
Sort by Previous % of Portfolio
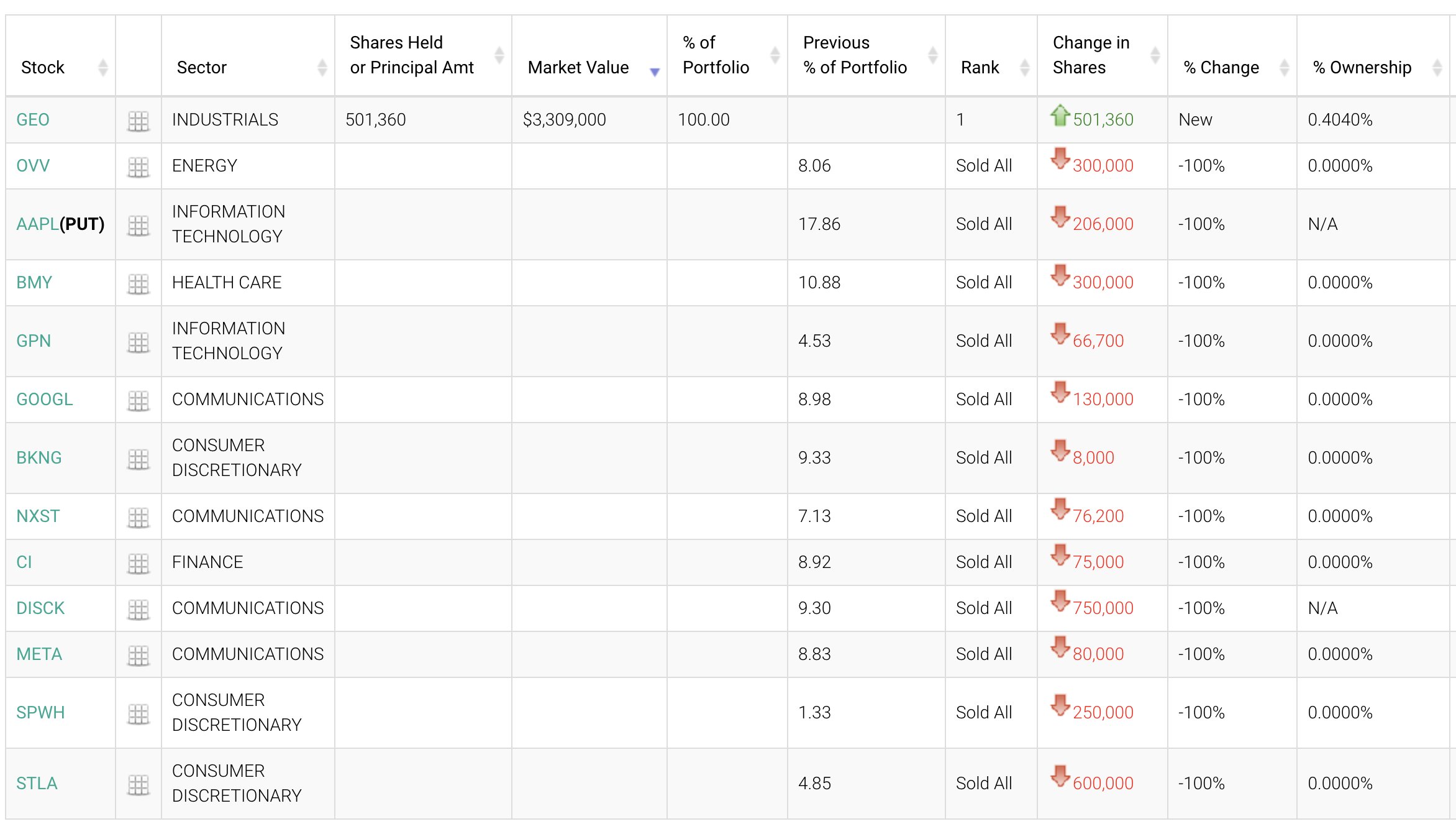(866, 56)
